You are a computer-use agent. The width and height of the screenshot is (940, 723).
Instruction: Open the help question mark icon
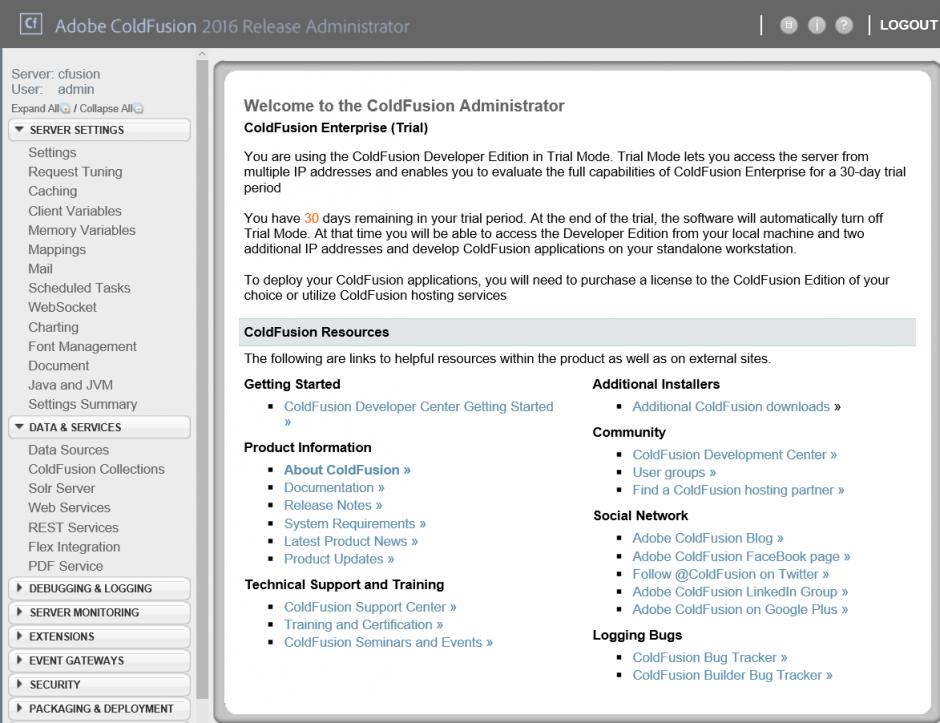coord(844,25)
